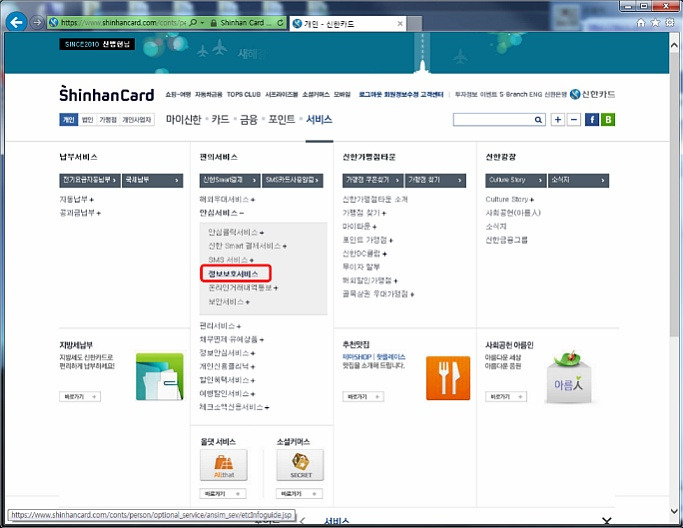Expand 개인신용클리닉 submenu
This screenshot has width=683, height=528.
coord(227,366)
